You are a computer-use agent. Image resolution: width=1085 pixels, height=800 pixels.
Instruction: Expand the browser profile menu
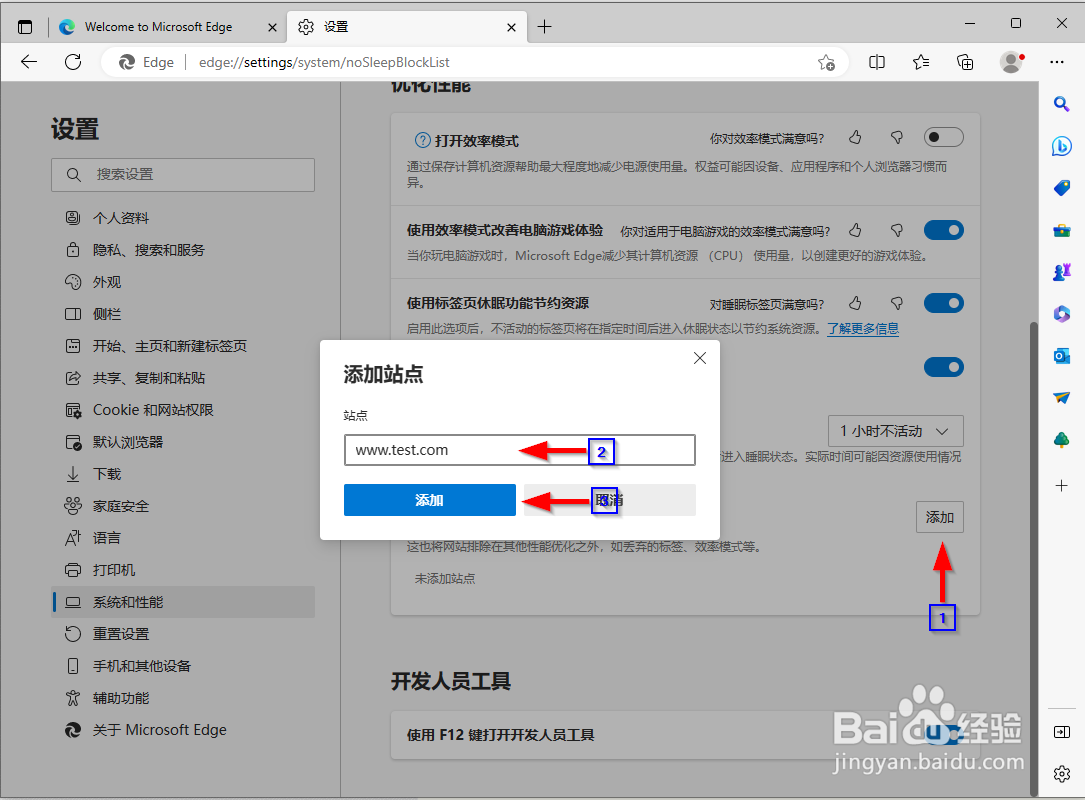point(1010,62)
